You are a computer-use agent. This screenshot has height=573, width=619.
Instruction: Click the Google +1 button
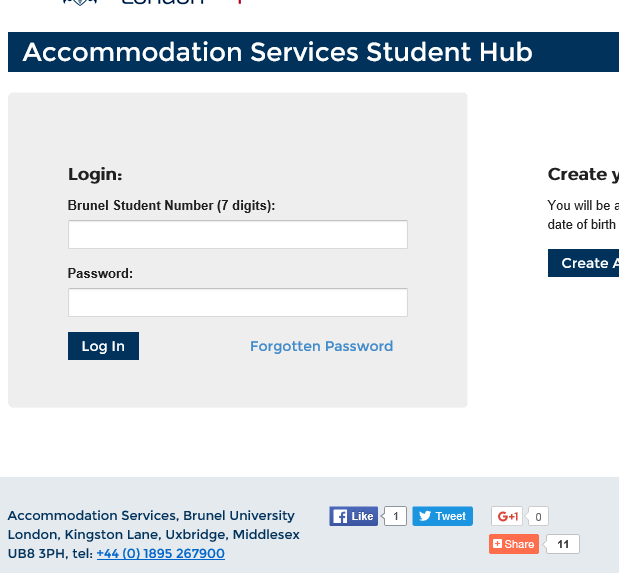[x=507, y=516]
